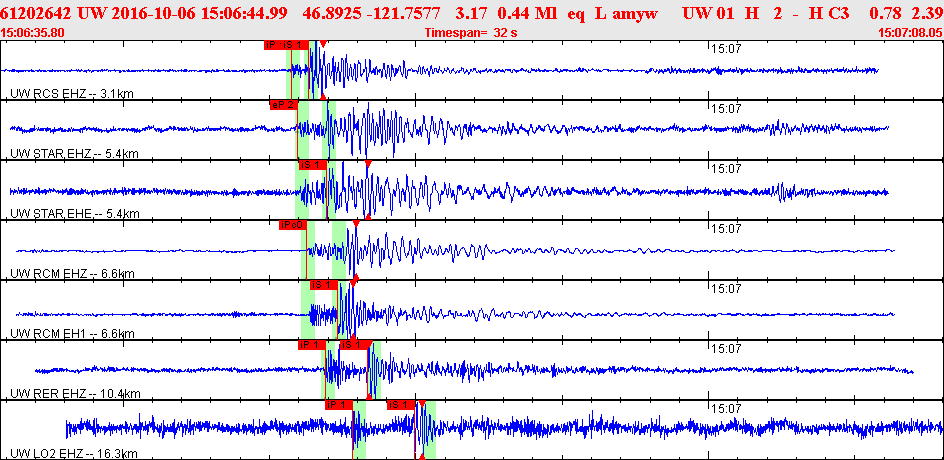
Task: Click the UW LO2 EHZ 16.3km label
Action: tap(75, 453)
